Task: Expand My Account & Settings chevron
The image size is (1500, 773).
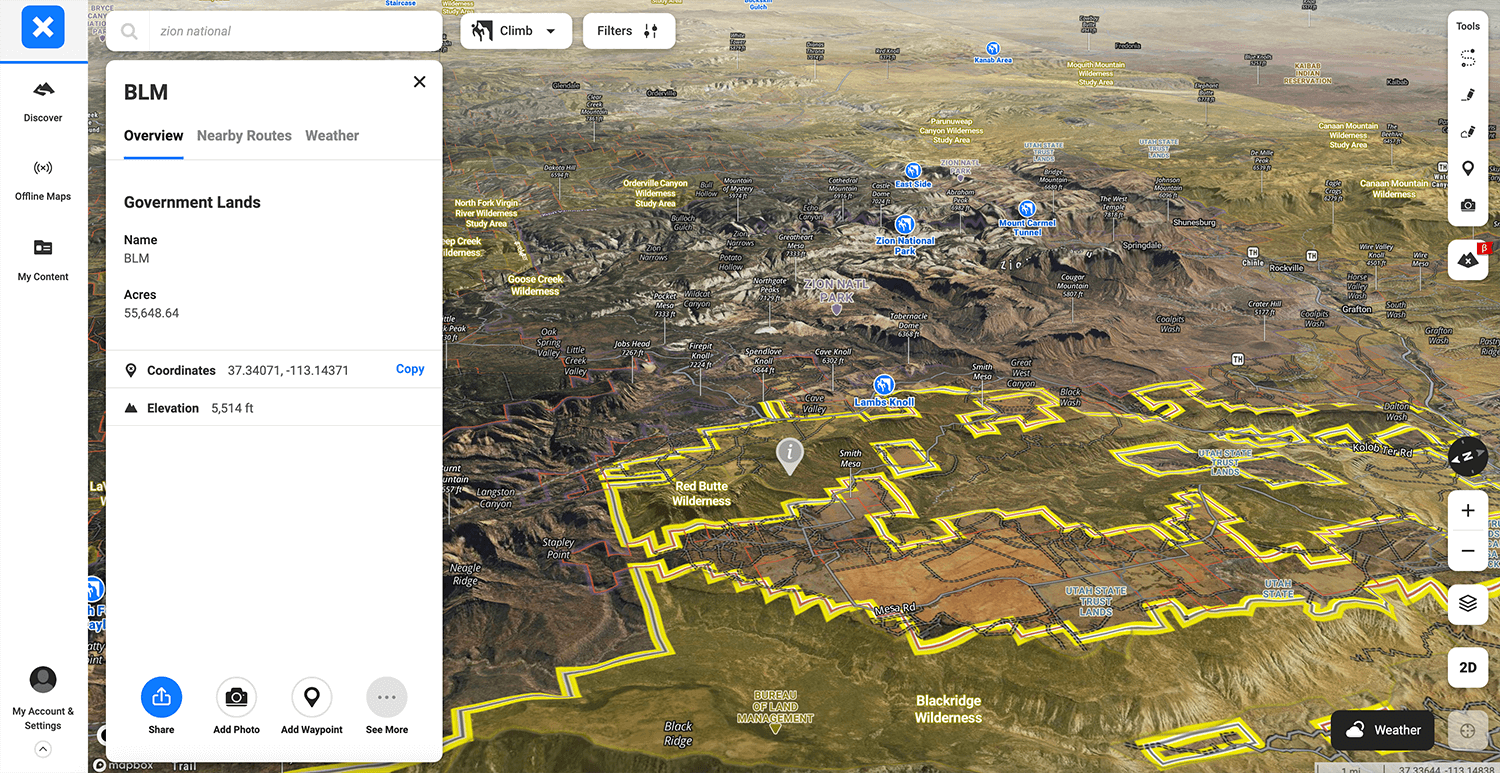Action: [43, 749]
